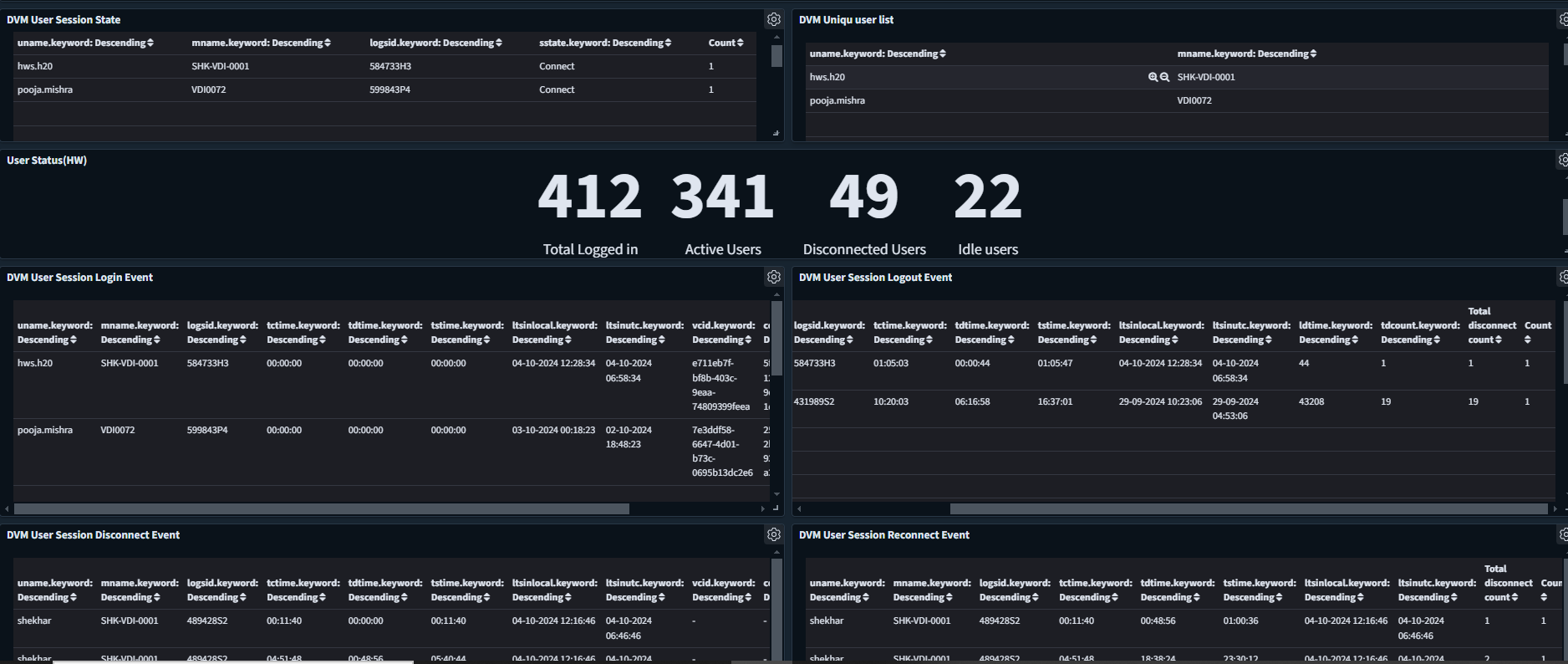Select the pooja.mishra row in Session State table
This screenshot has height=664, width=1568.
[45, 89]
